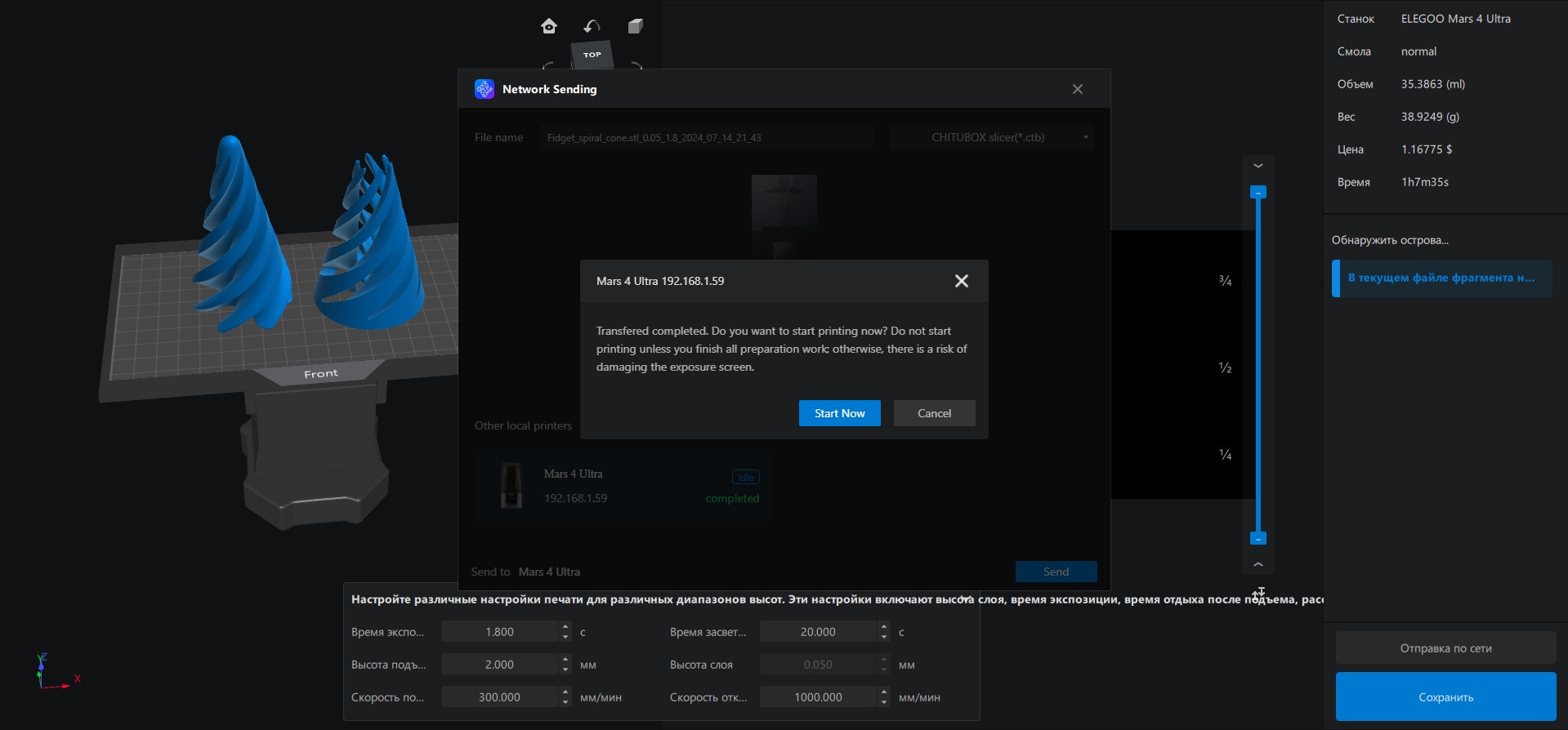This screenshot has width=1568, height=730.
Task: Click the stepper arrows beside Скорость отк...
Action: click(884, 697)
